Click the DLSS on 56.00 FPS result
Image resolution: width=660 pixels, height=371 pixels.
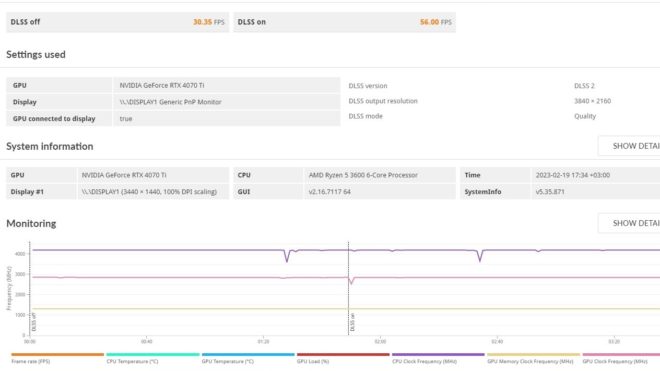point(344,22)
